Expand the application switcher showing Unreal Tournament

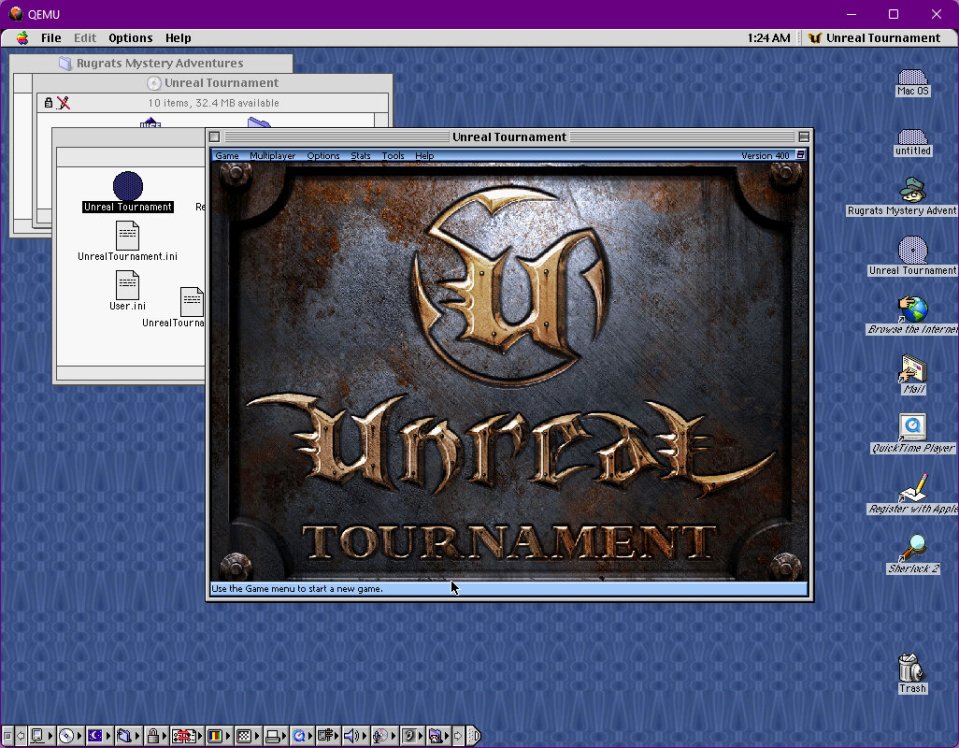[874, 38]
